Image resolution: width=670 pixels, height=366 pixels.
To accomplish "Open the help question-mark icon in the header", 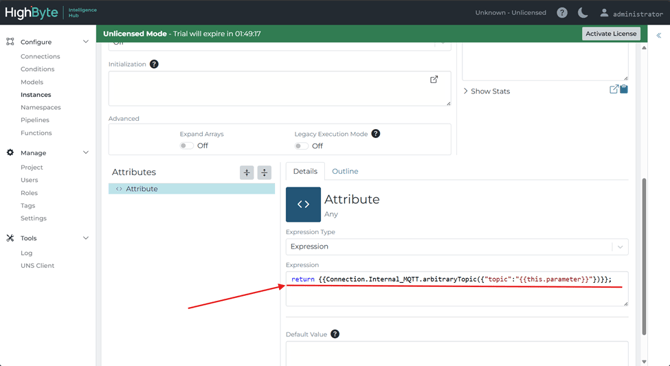I will point(562,13).
